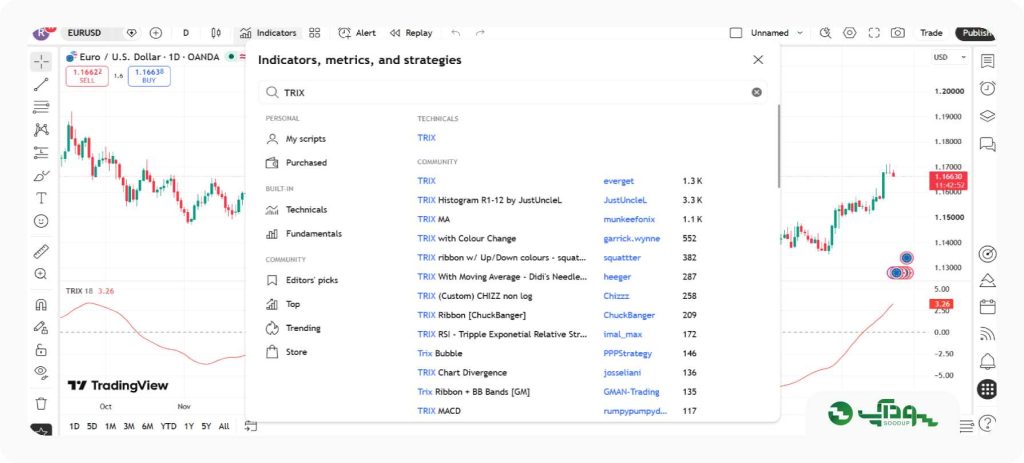Enter fullscreen mode

pyautogui.click(x=874, y=33)
